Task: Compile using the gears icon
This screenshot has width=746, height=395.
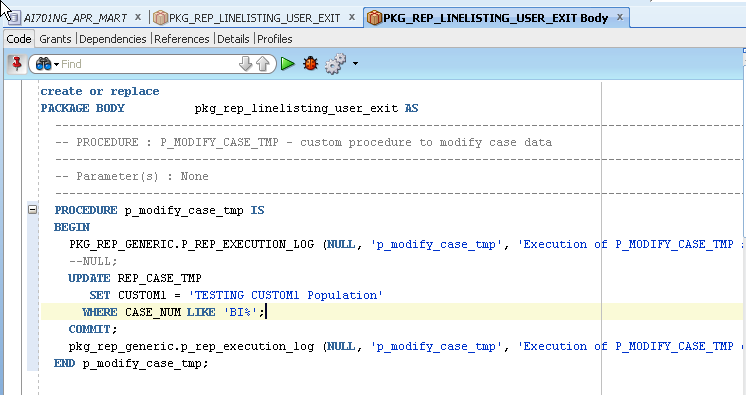Action: pyautogui.click(x=335, y=63)
